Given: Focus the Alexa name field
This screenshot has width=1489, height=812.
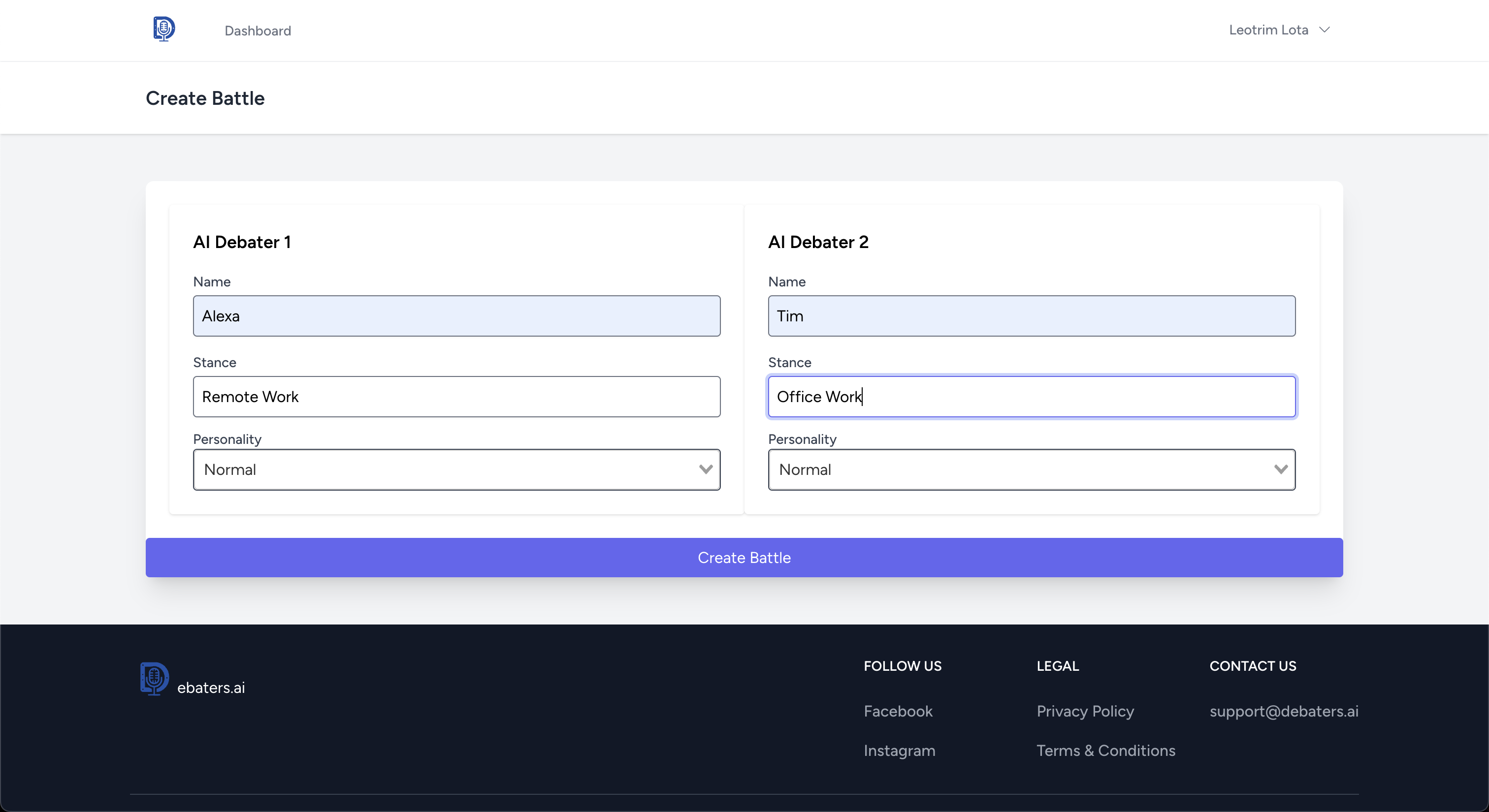Looking at the screenshot, I should coord(456,316).
